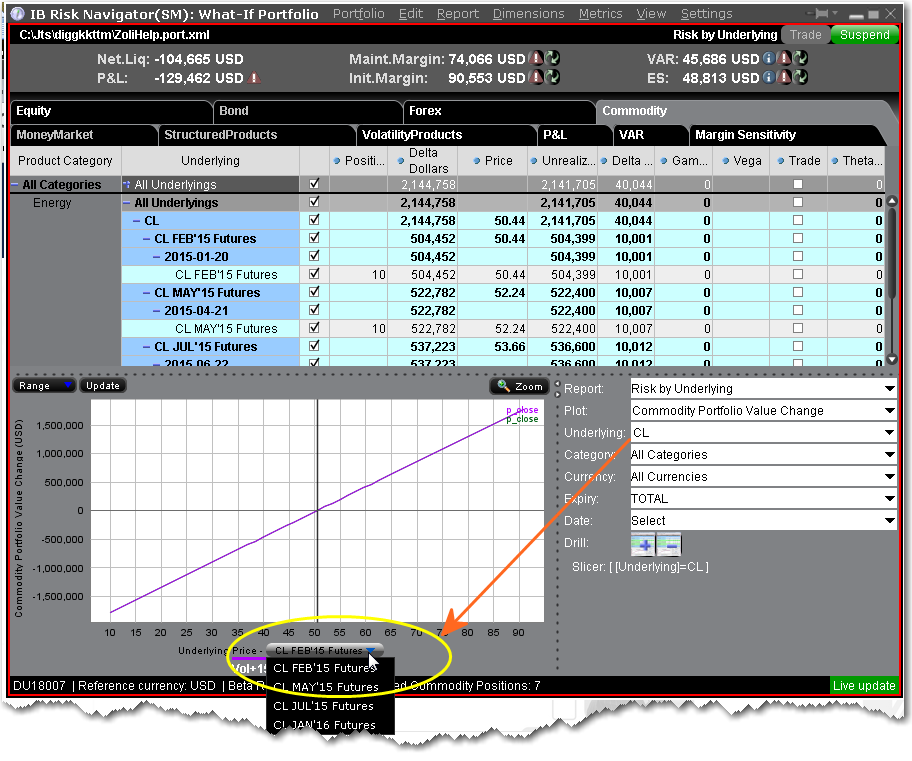Screen dimensions: 912x761
Task: Click the Drill expand plus icon
Action: pyautogui.click(x=643, y=544)
